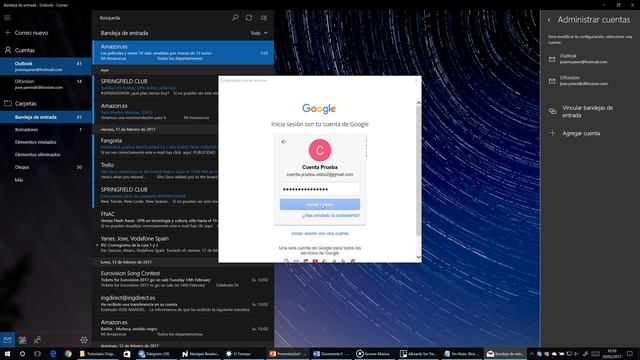Click the Google dialog scrollbar thumb

click(x=418, y=171)
